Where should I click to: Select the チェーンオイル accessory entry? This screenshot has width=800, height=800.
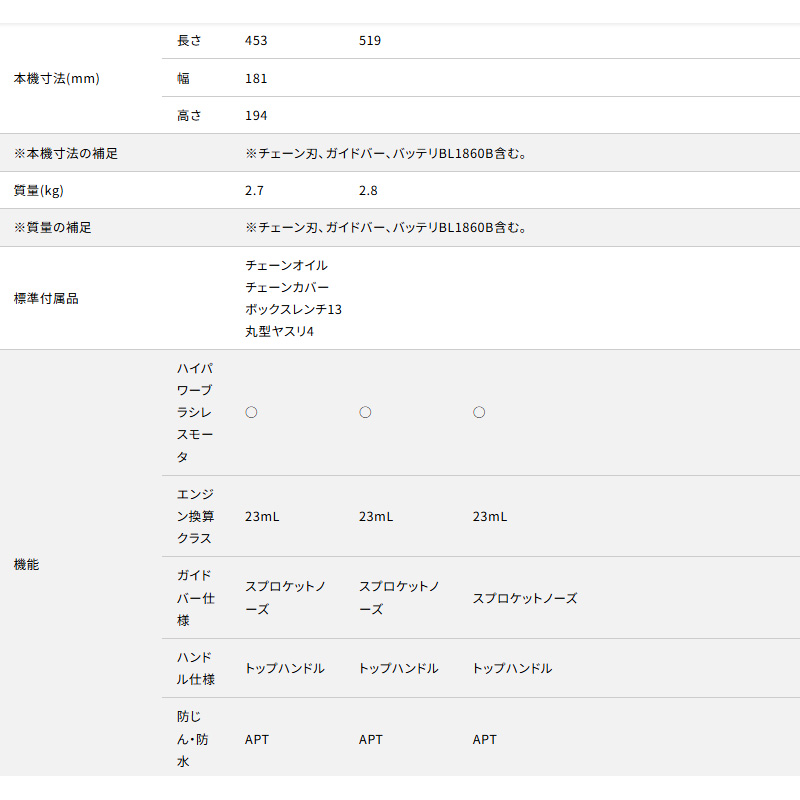point(286,266)
